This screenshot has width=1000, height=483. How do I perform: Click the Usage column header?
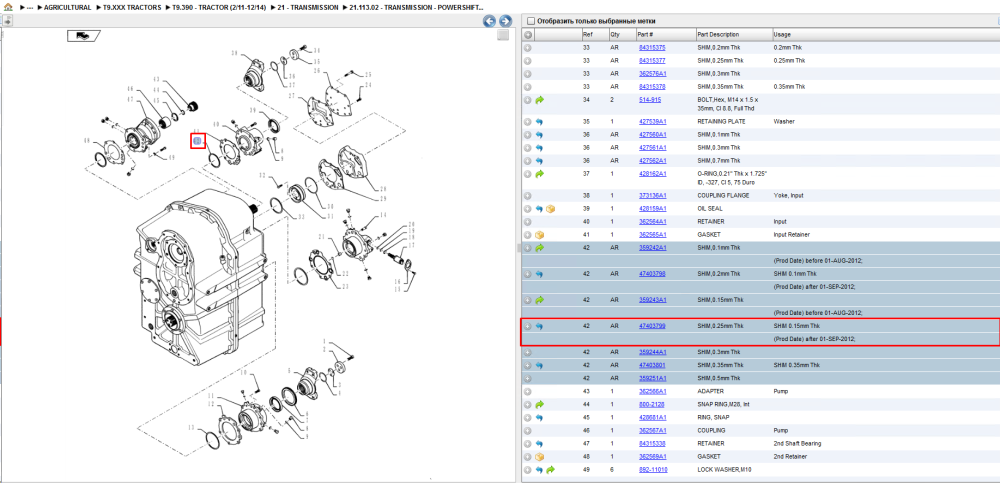pyautogui.click(x=885, y=34)
